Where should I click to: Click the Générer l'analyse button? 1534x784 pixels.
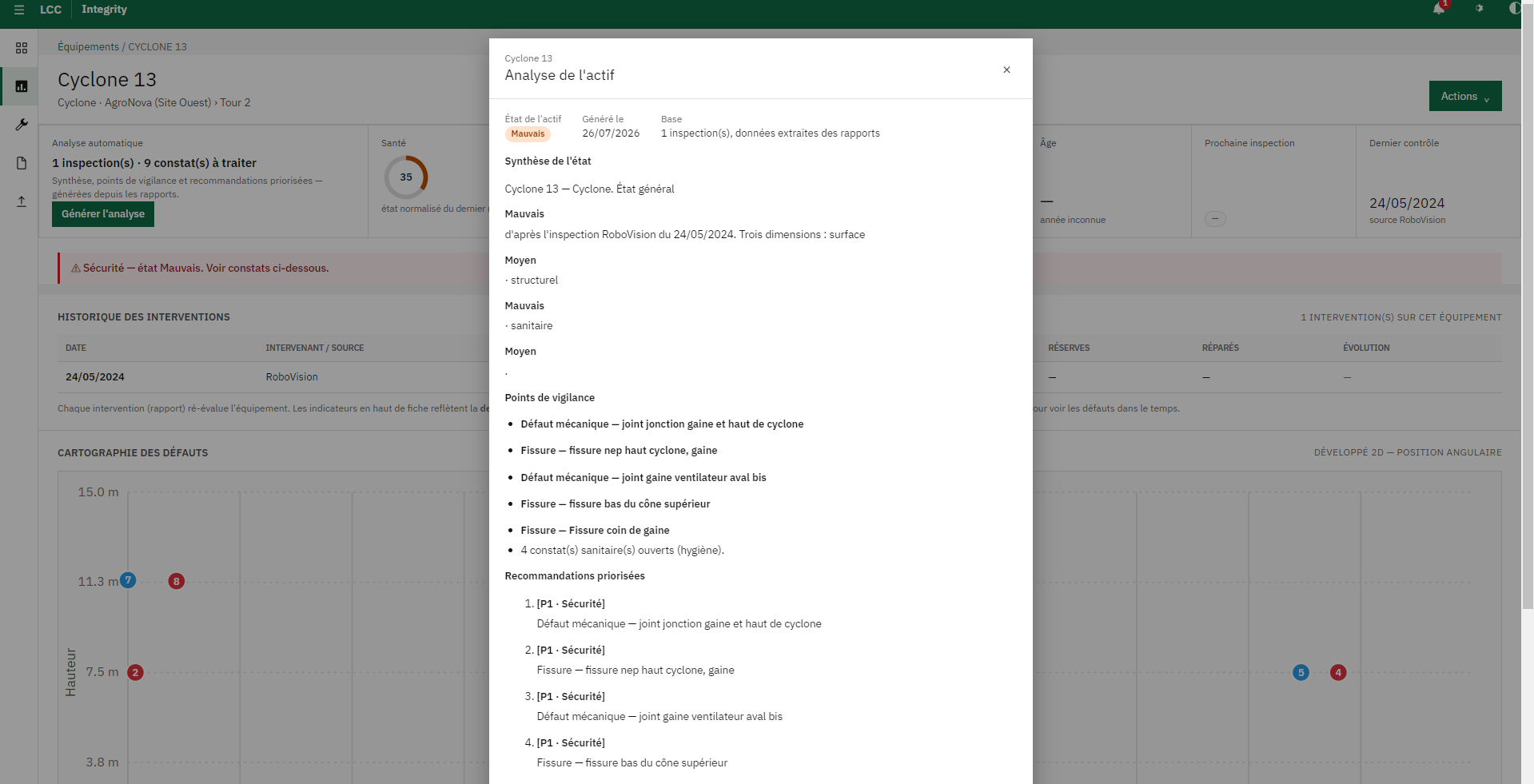coord(103,214)
